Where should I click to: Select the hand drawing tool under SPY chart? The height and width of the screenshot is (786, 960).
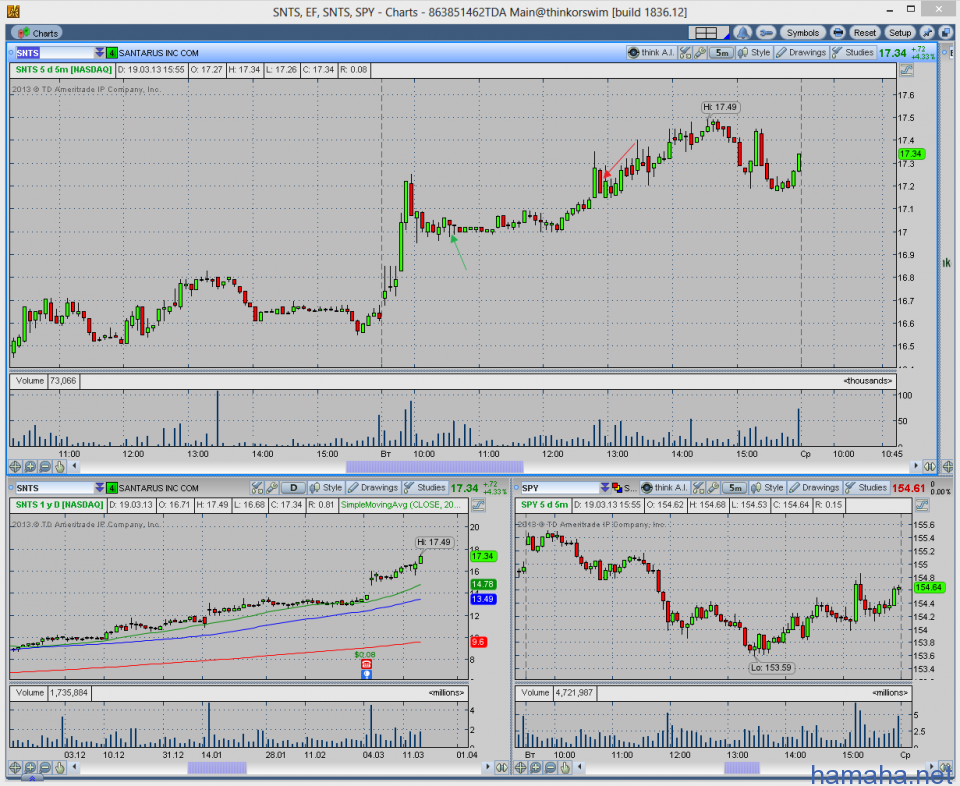pos(565,767)
